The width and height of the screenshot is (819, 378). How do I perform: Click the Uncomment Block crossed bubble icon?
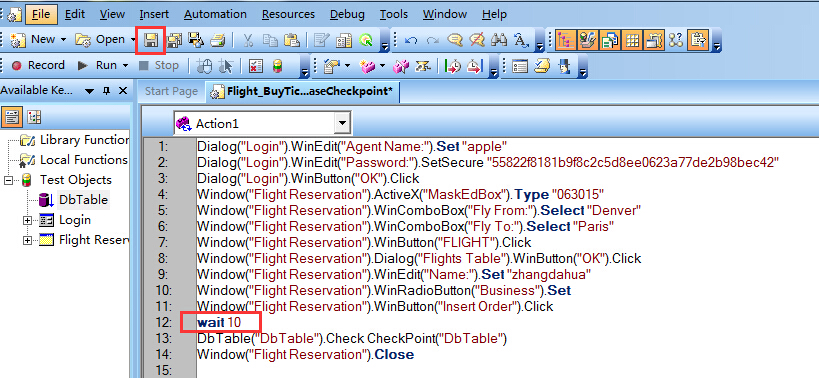[x=476, y=40]
